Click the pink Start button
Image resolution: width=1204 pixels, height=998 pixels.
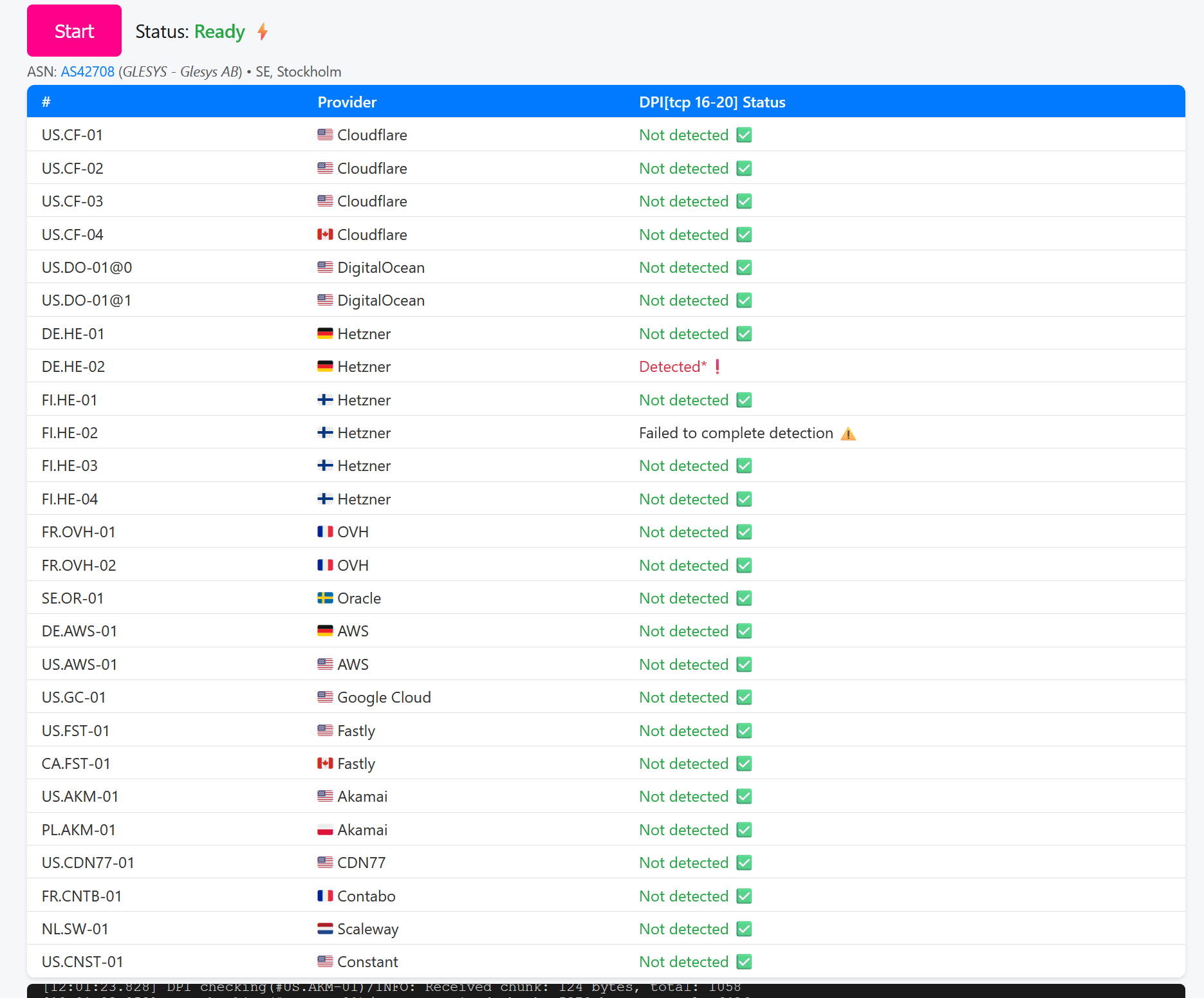coord(74,31)
